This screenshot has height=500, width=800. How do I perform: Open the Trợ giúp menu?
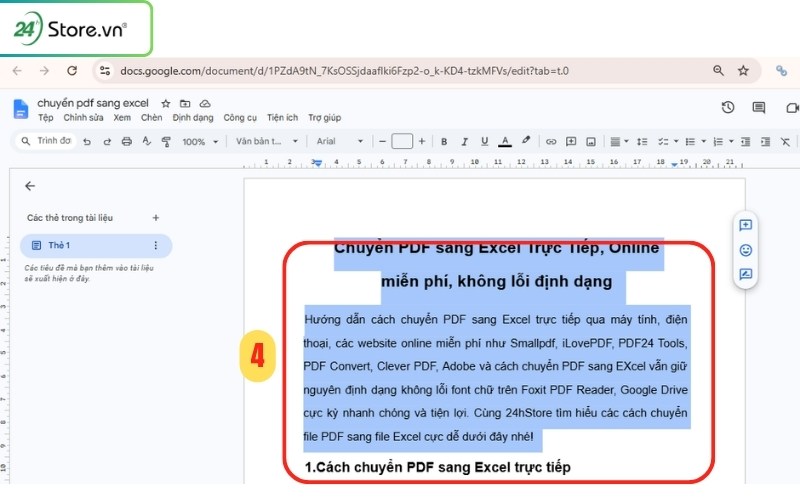coord(324,118)
